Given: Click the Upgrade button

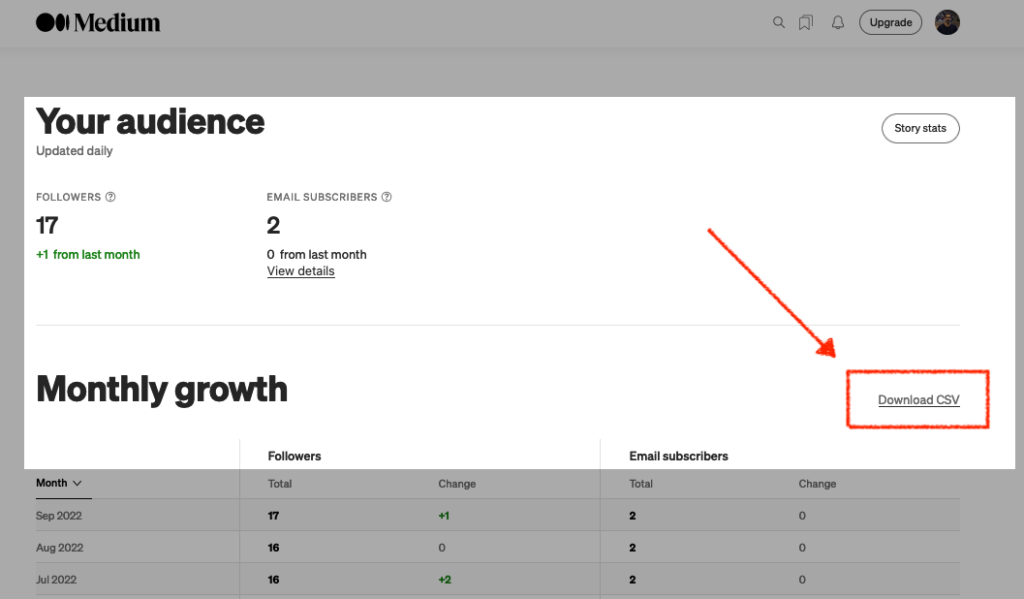Looking at the screenshot, I should click(x=890, y=22).
